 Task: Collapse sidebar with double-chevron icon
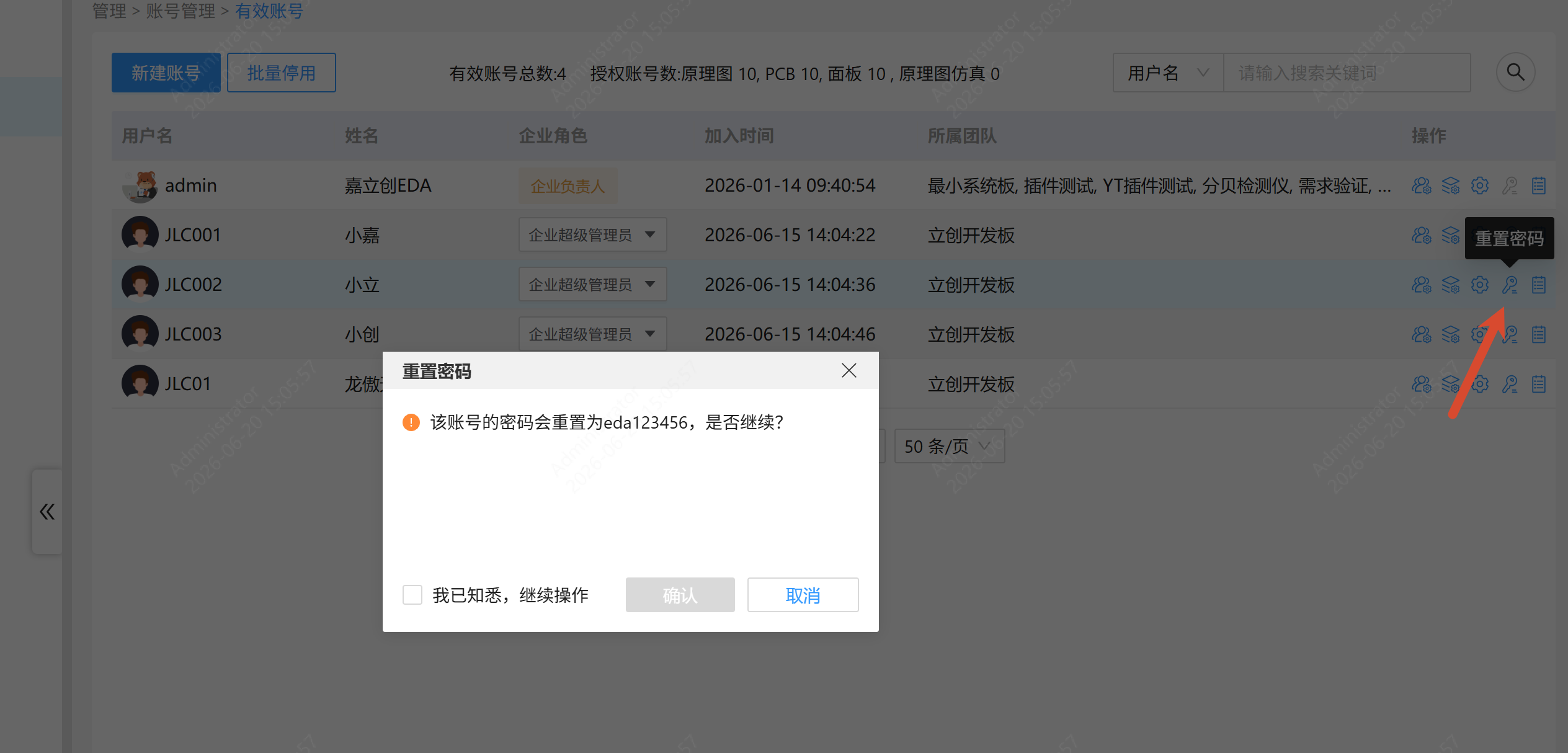click(47, 512)
